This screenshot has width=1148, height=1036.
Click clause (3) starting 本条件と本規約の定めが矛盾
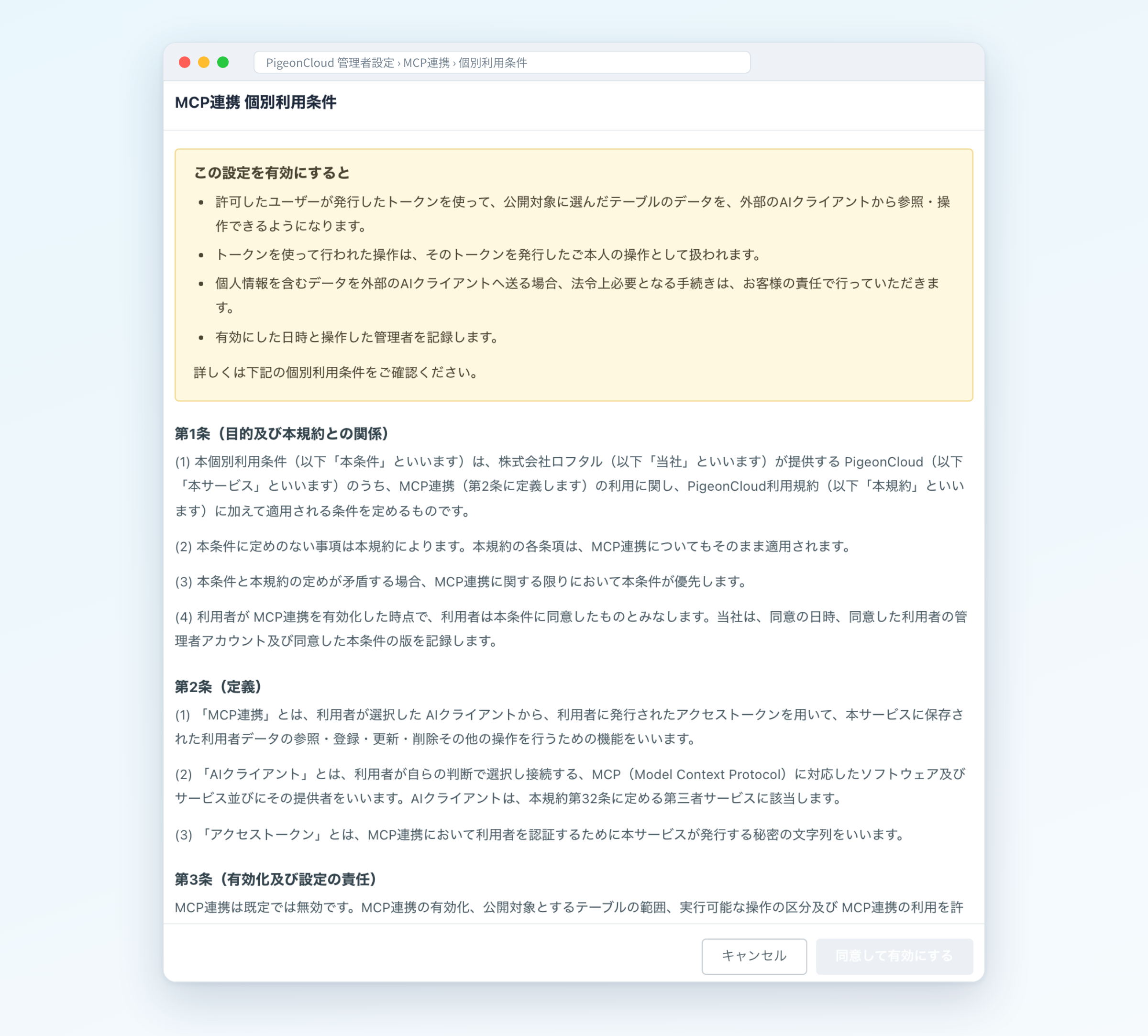pyautogui.click(x=461, y=582)
